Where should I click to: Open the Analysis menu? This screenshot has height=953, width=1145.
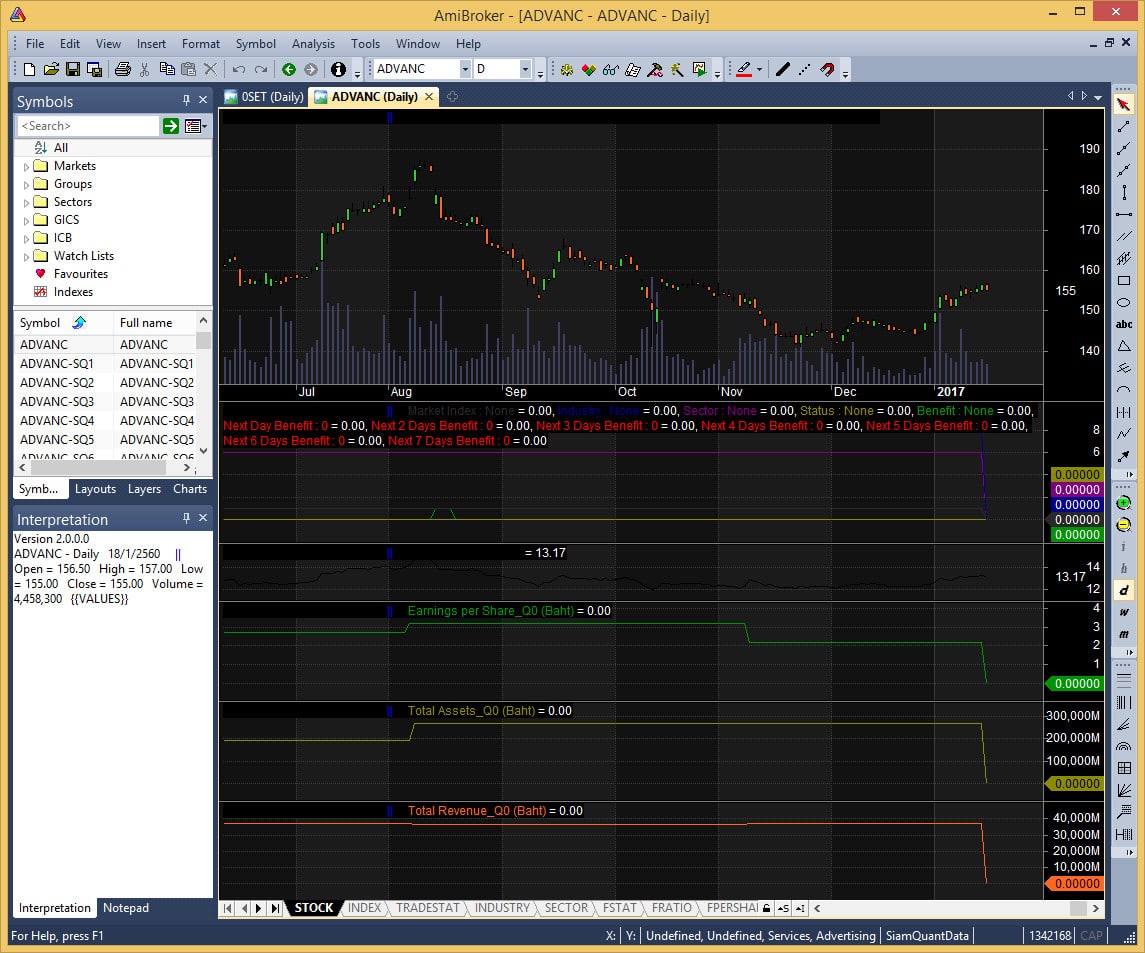(x=313, y=44)
